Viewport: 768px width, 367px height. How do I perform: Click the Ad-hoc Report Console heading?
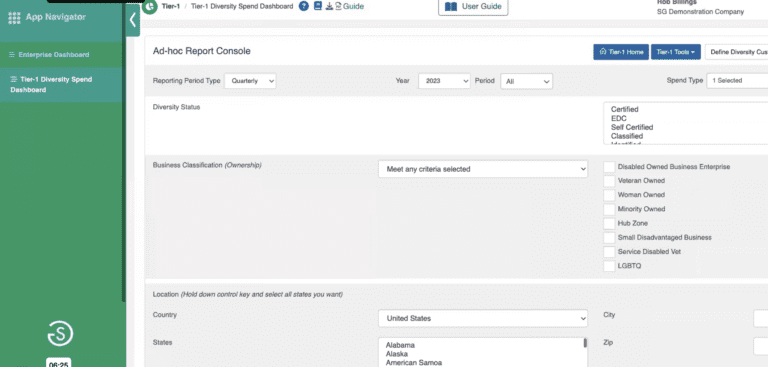click(x=202, y=51)
